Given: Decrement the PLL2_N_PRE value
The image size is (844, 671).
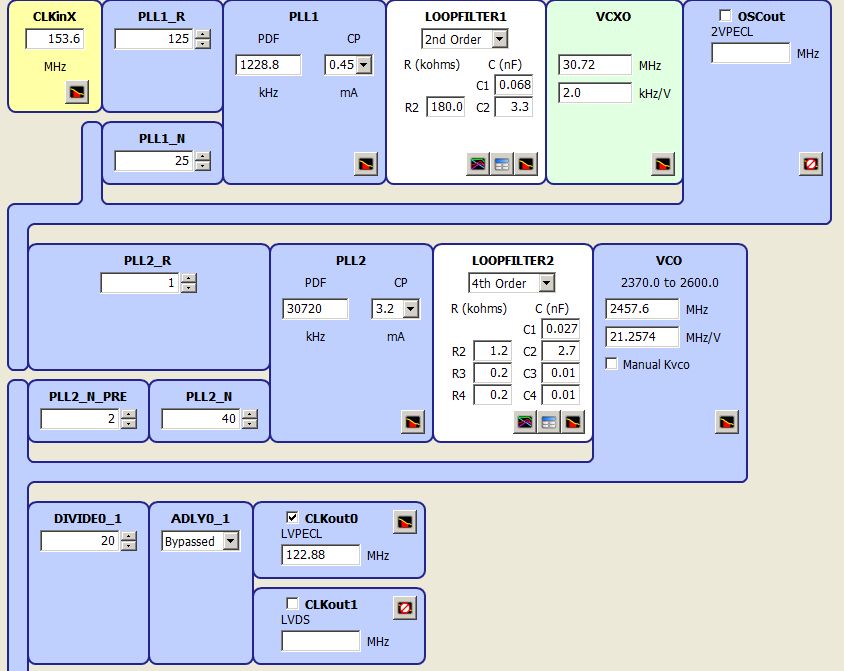Looking at the screenshot, I should click(128, 423).
